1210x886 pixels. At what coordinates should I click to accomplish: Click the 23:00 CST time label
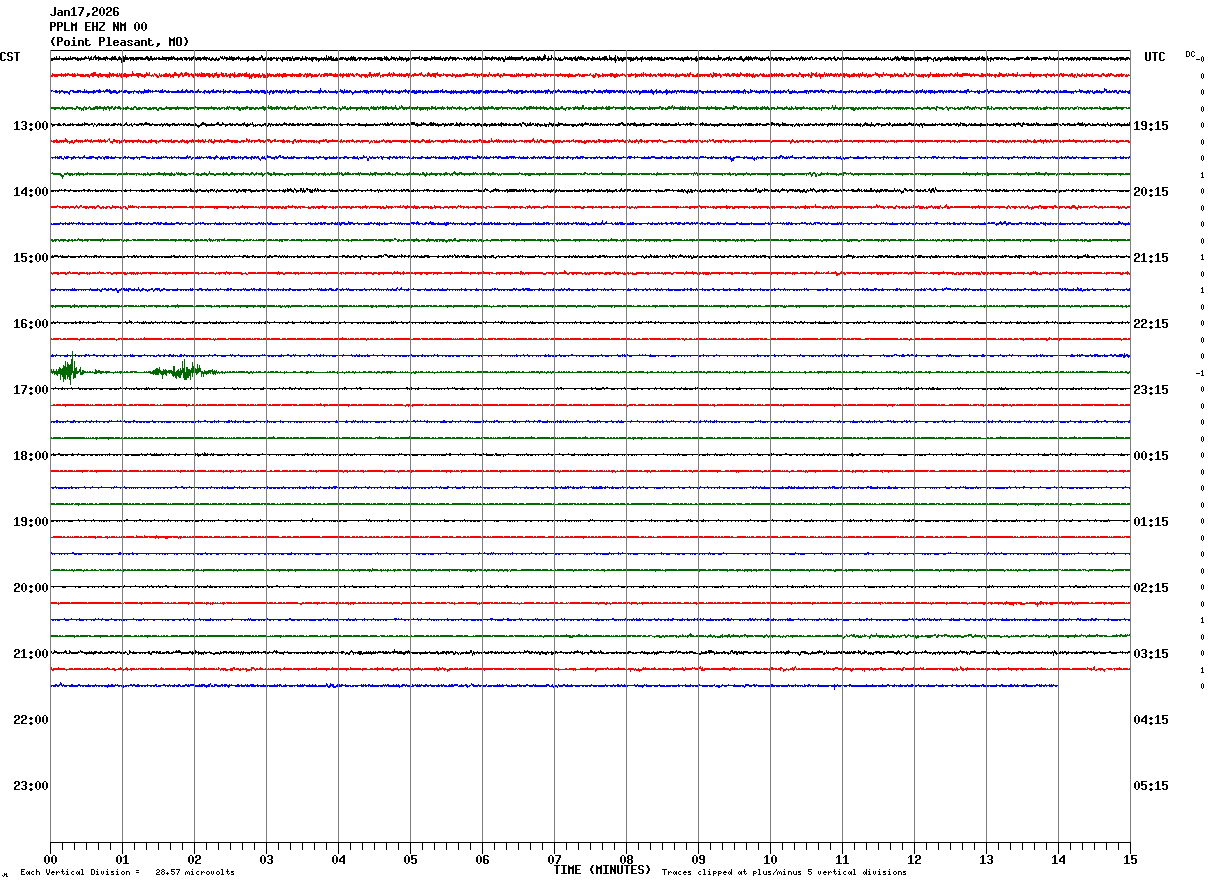click(30, 786)
